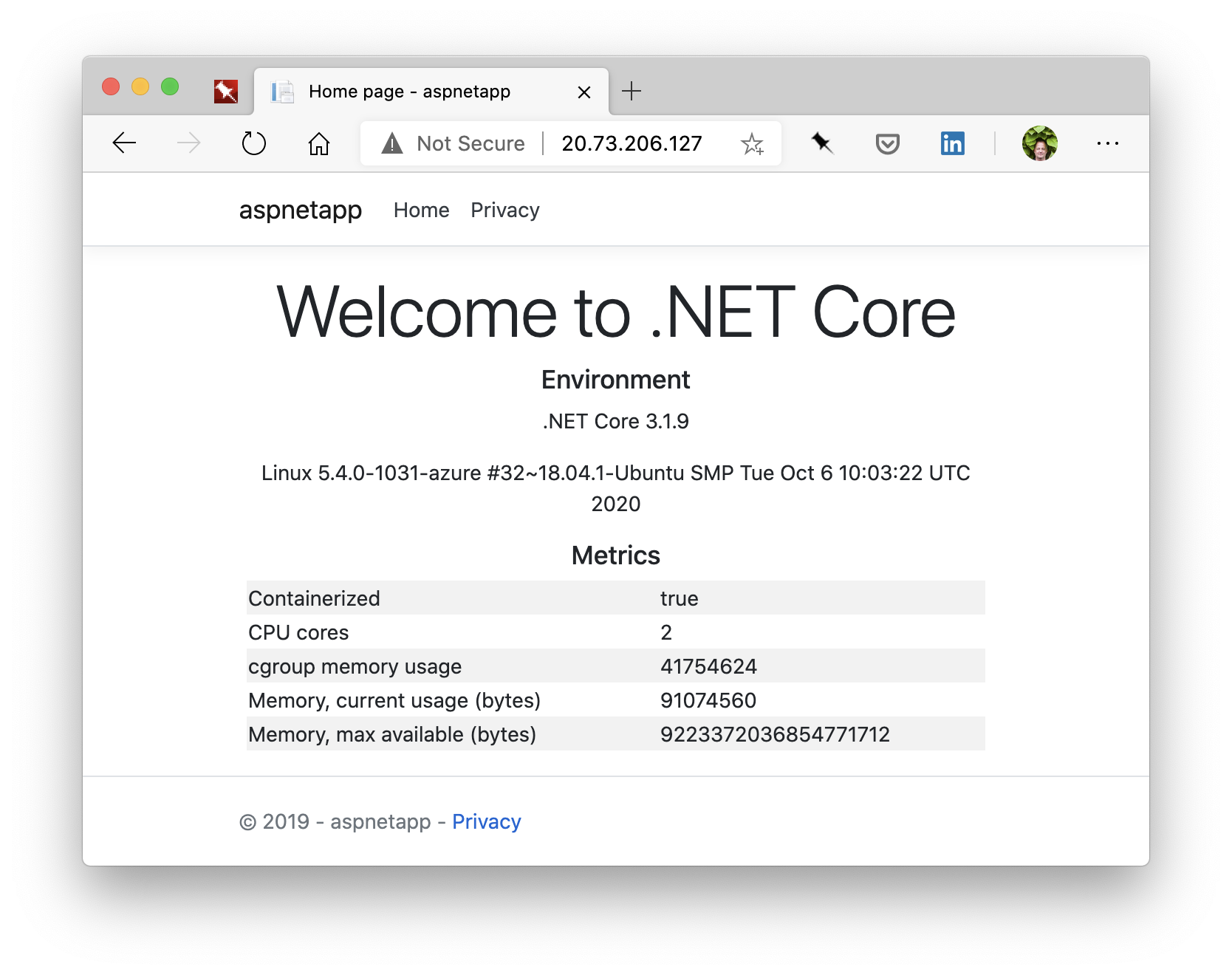The width and height of the screenshot is (1232, 975).
Task: Select the Home page - aspnetapp tab
Action: [x=431, y=92]
